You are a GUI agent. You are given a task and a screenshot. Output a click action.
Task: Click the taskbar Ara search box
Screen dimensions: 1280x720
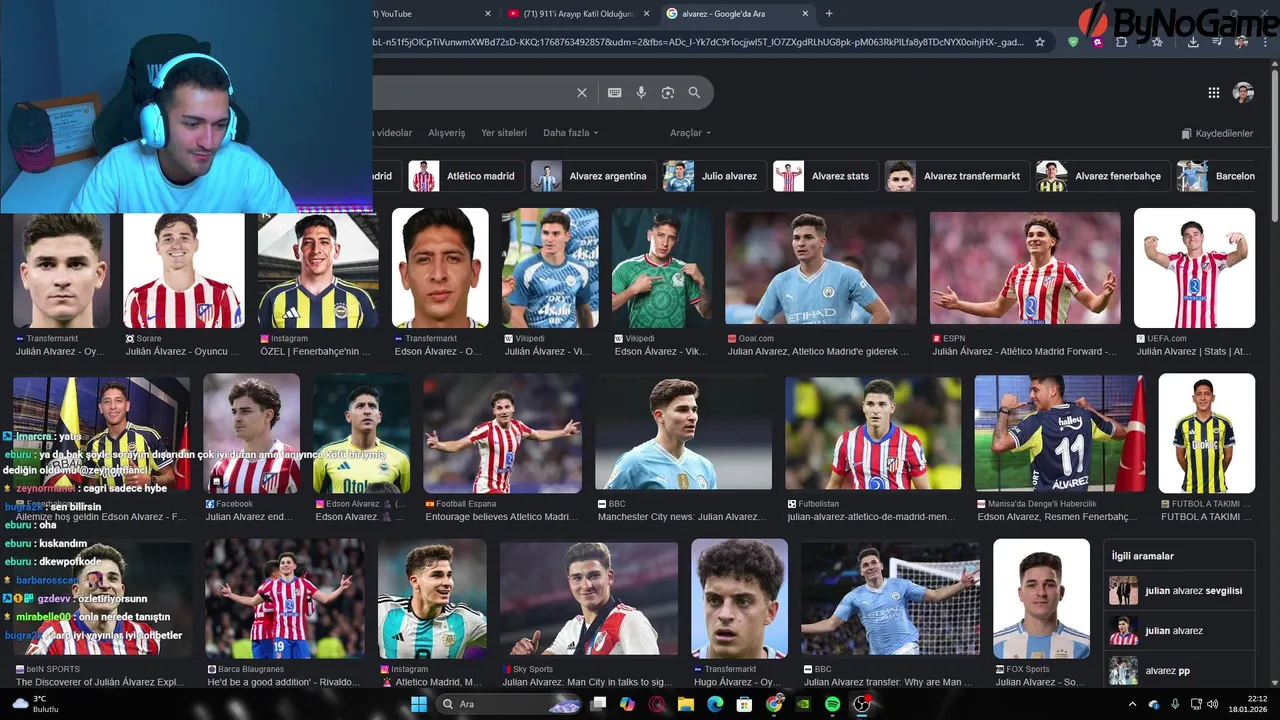(510, 704)
